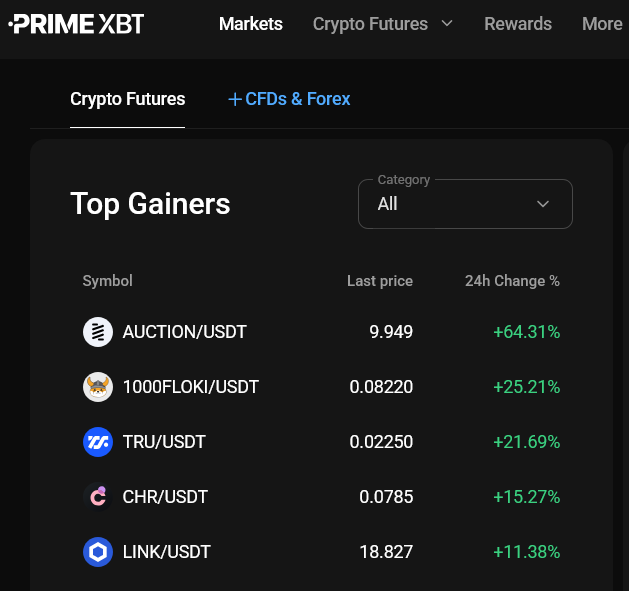Click the plus icon beside CFDs & Forex

click(235, 99)
